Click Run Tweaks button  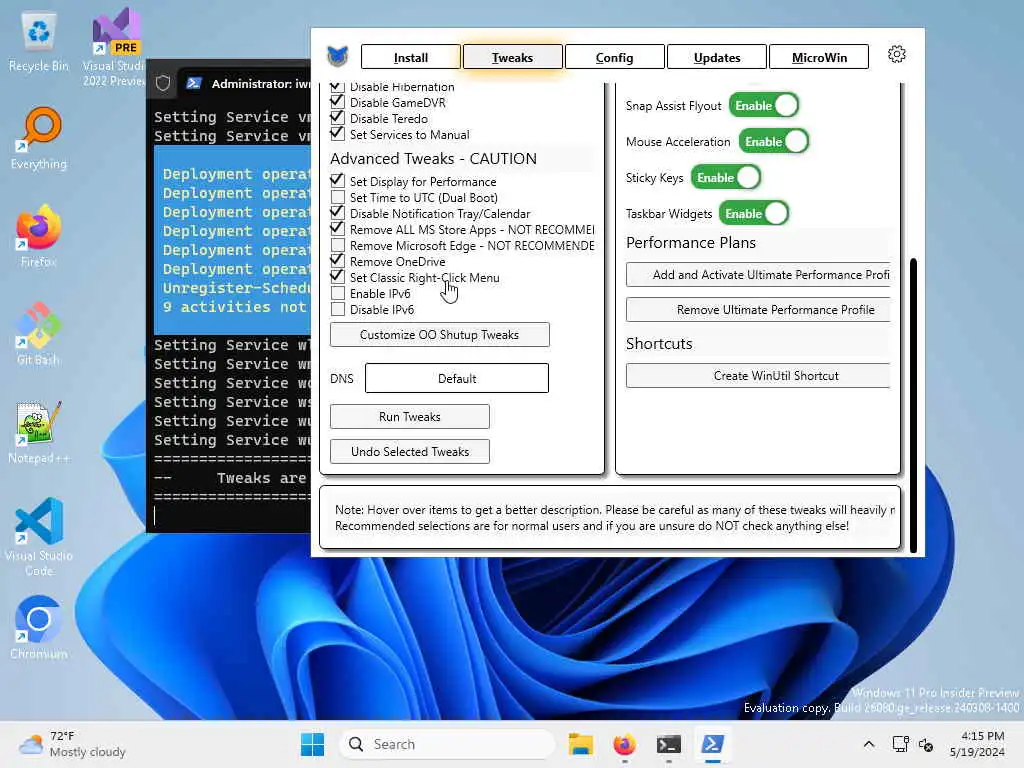point(409,417)
